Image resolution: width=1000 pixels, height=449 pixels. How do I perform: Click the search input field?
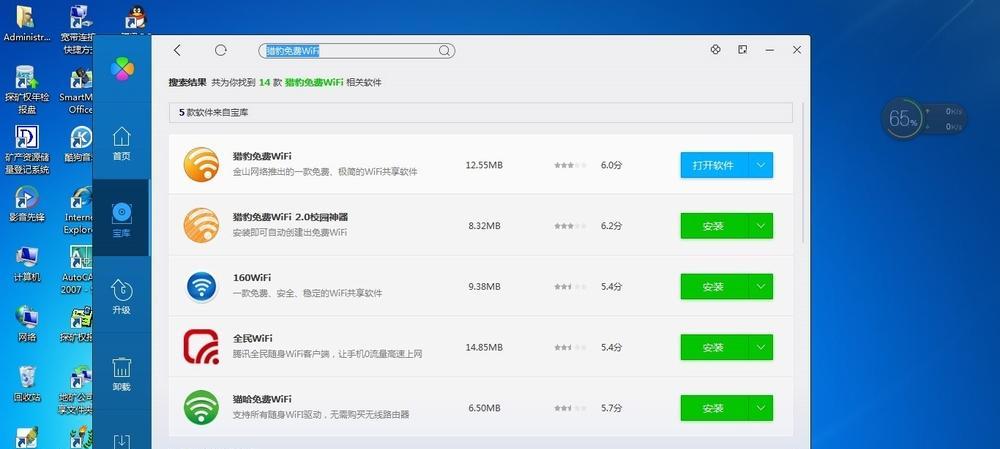pyautogui.click(x=350, y=50)
